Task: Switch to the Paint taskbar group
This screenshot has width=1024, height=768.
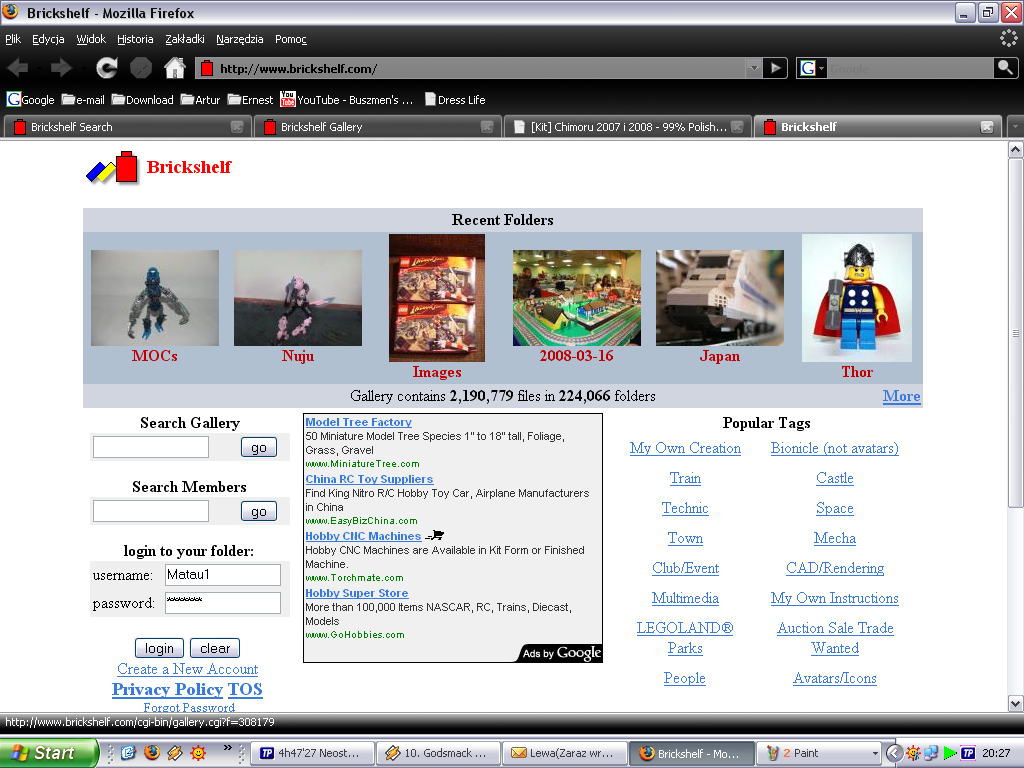Action: (820, 753)
